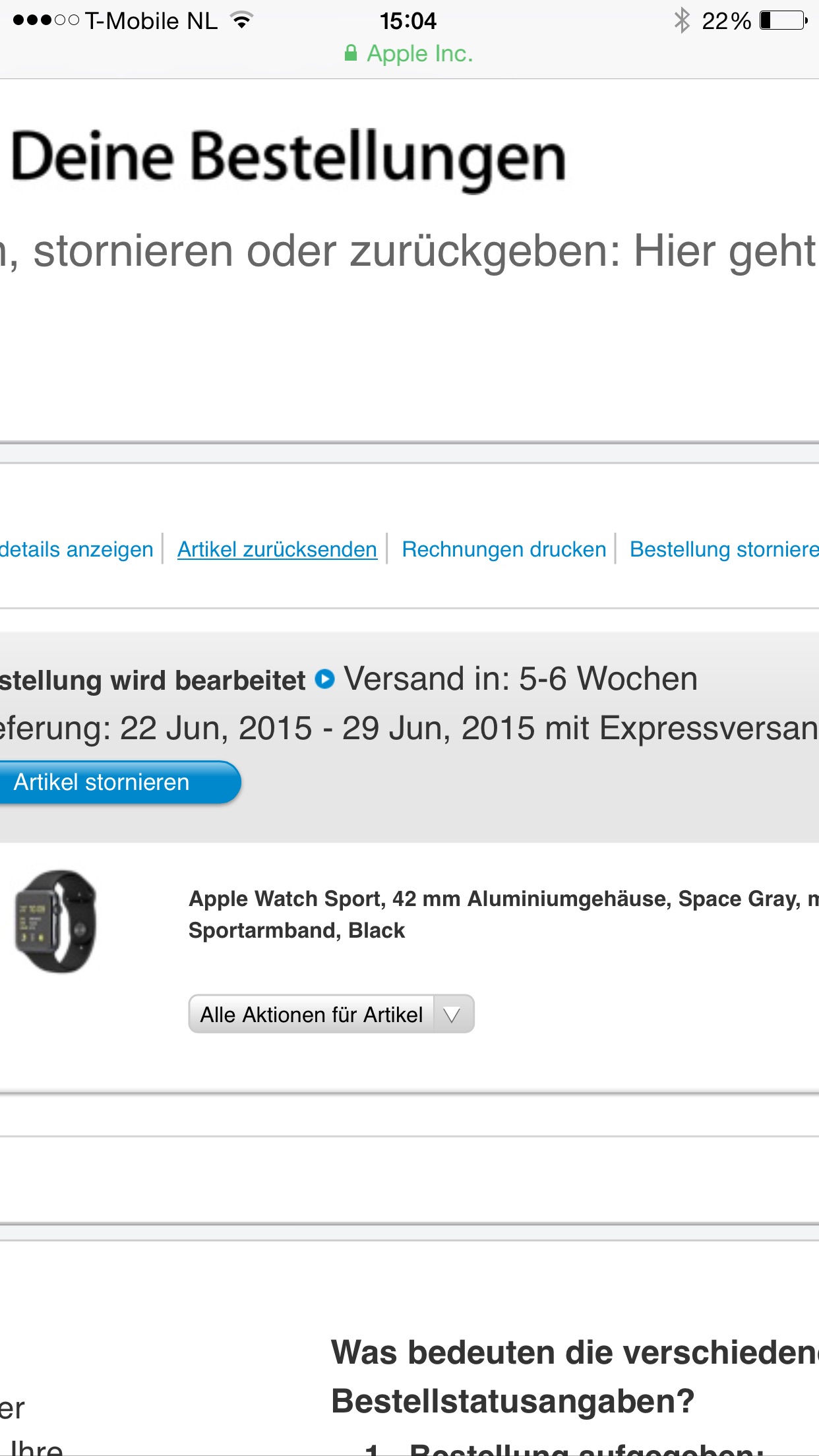Open the 'Artikel zurücksenden' link
The image size is (819, 1456).
tap(277, 549)
